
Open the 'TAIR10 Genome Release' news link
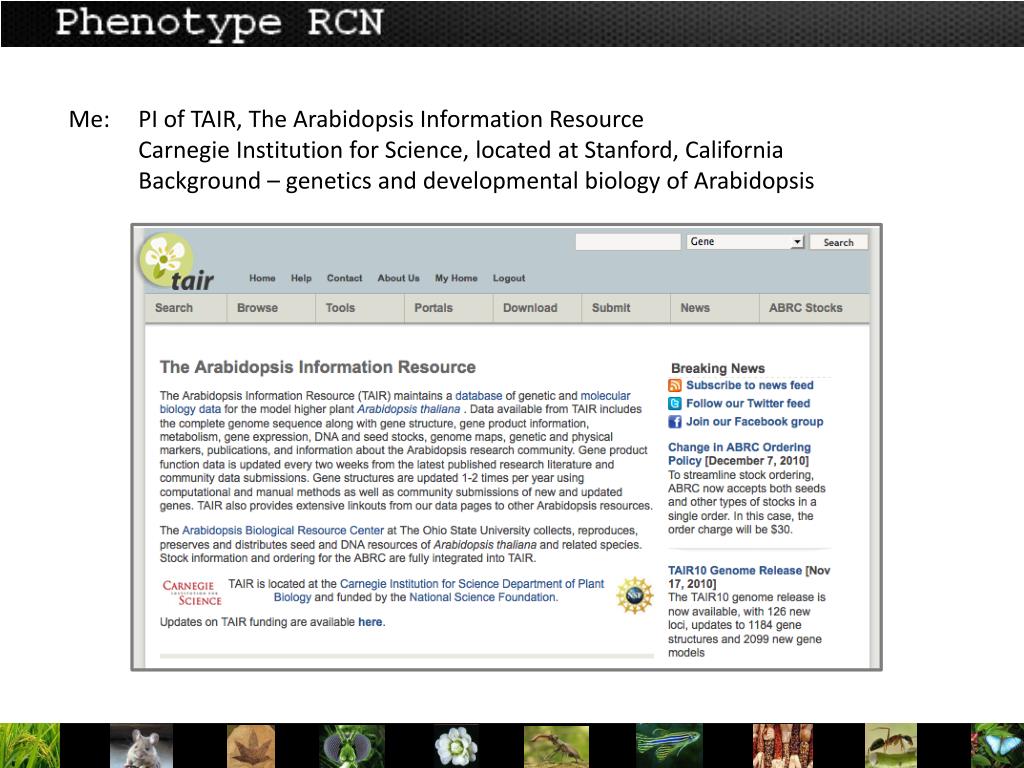735,571
